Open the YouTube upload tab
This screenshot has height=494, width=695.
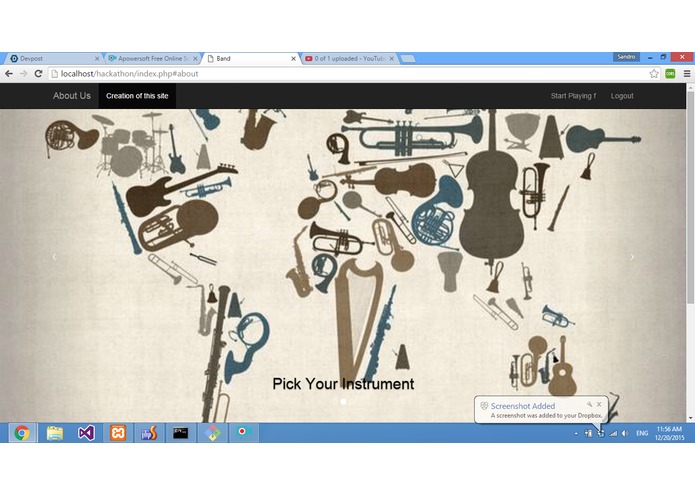[x=349, y=58]
